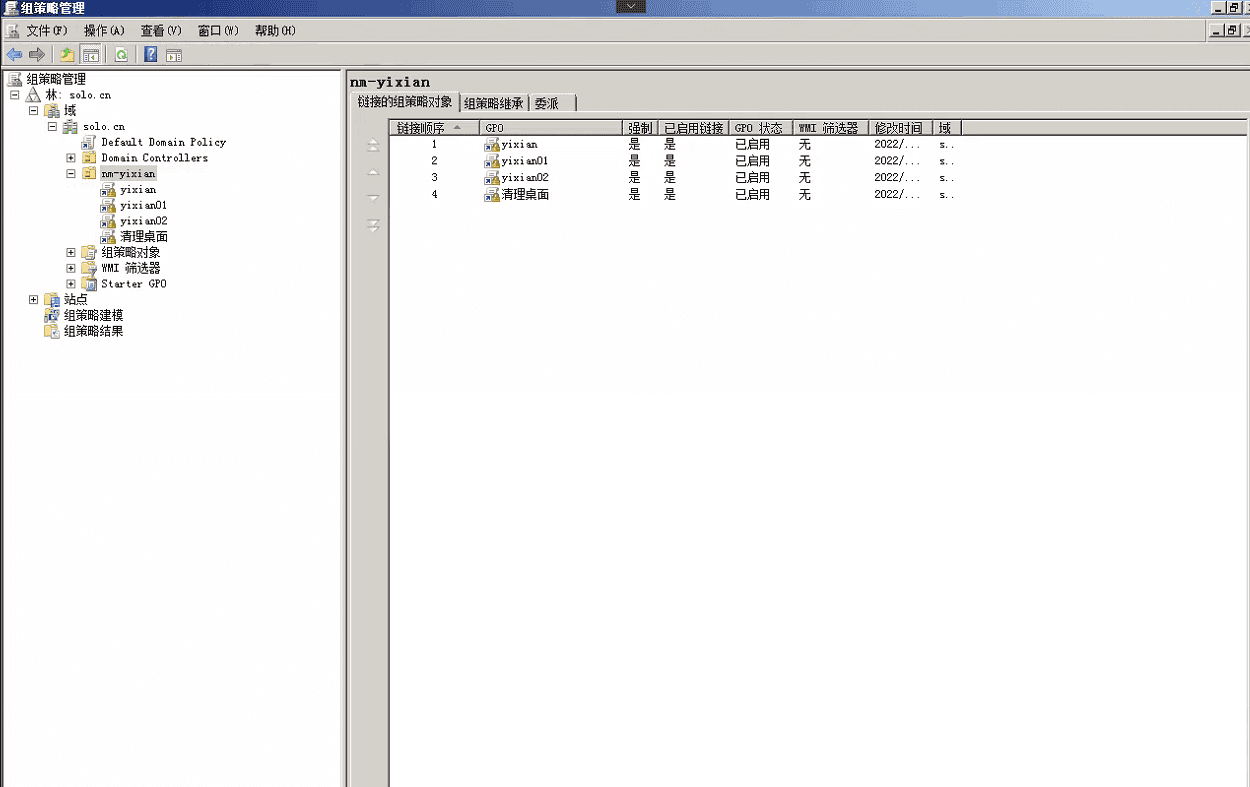Expand the 组策略对象 node
This screenshot has height=787, width=1250.
click(x=71, y=253)
